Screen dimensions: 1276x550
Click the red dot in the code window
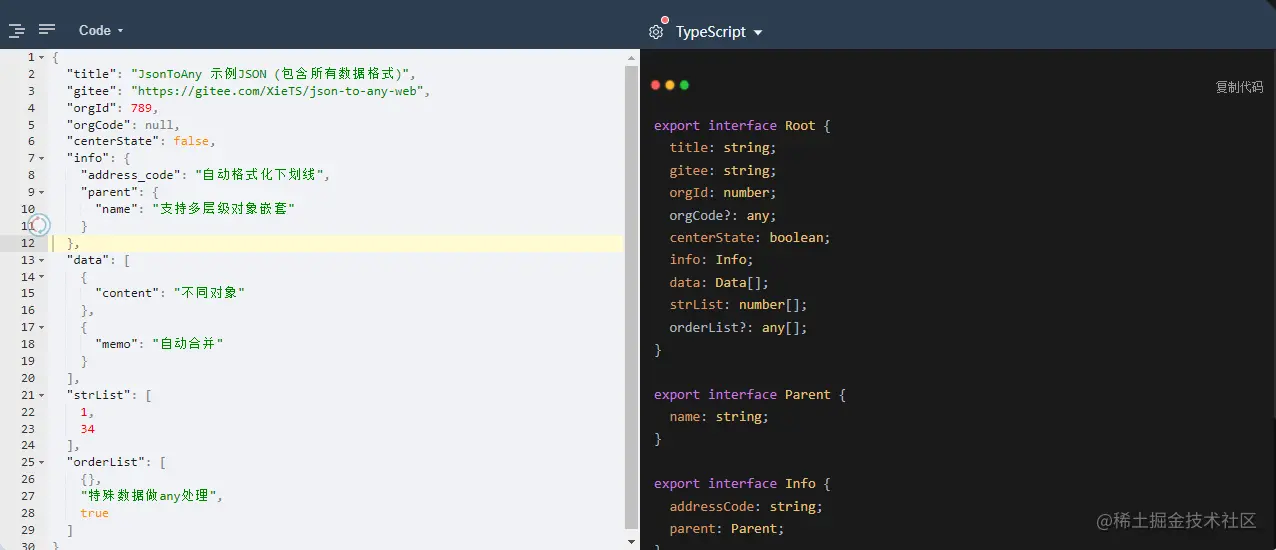pyautogui.click(x=656, y=85)
